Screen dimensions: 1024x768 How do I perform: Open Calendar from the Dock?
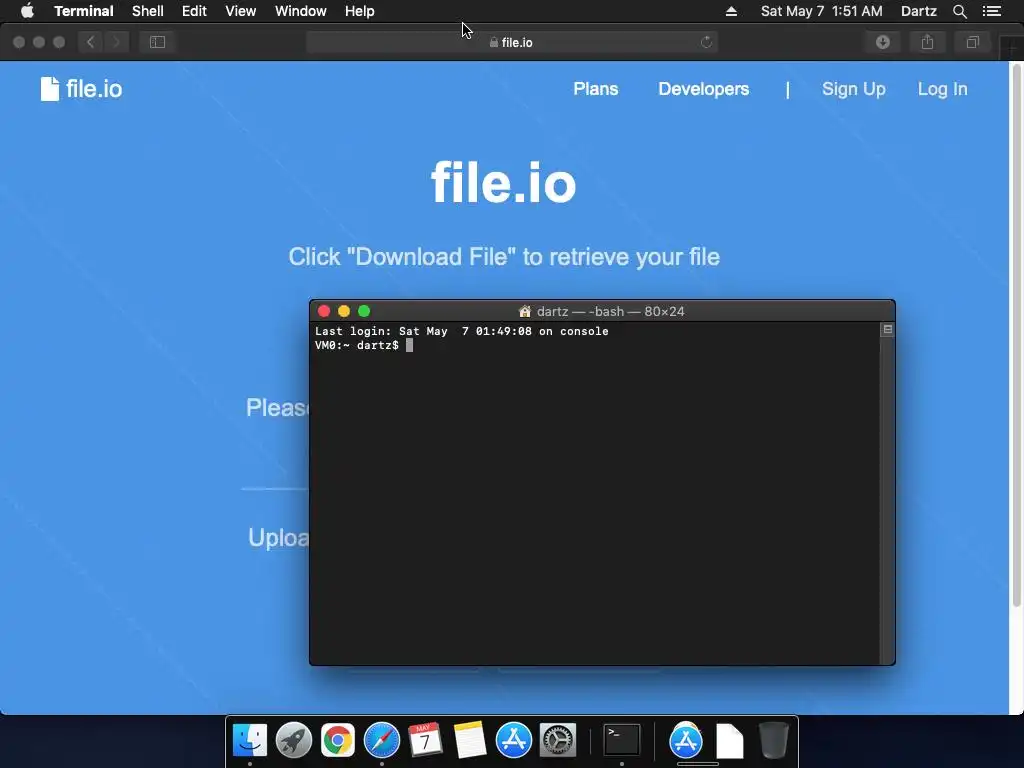pyautogui.click(x=425, y=740)
